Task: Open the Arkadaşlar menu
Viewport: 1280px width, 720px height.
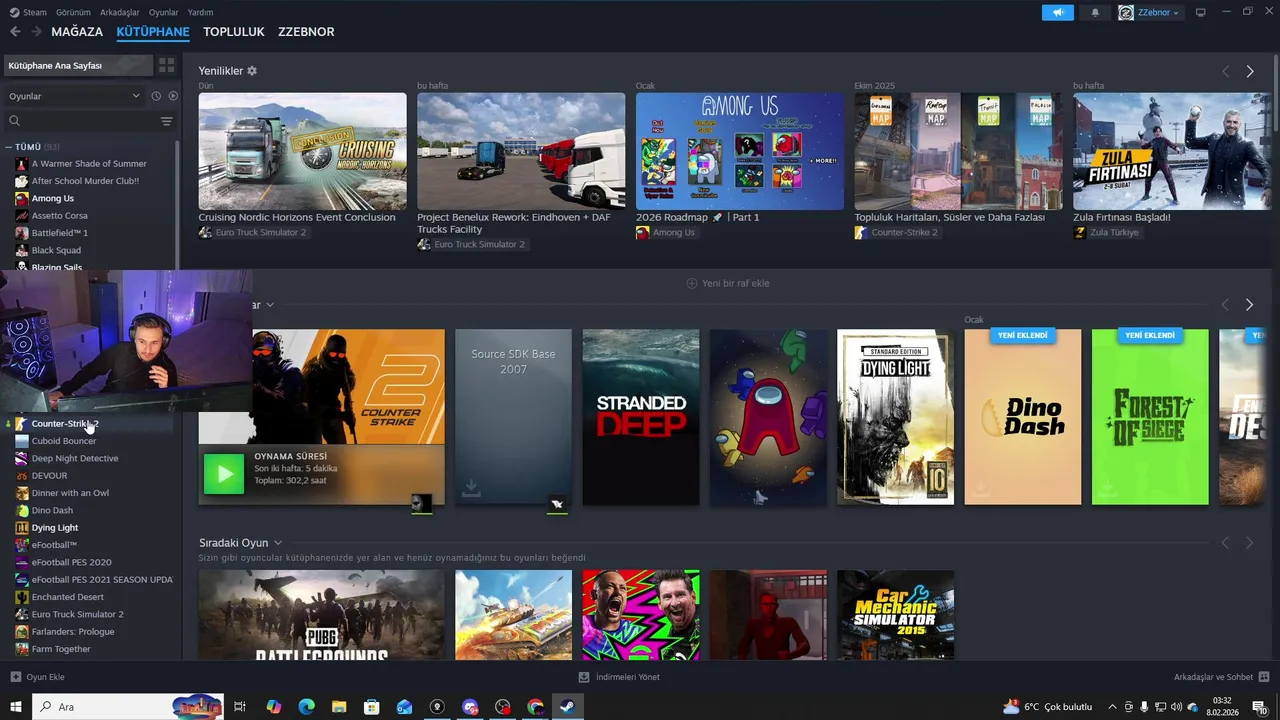Action: [x=120, y=12]
